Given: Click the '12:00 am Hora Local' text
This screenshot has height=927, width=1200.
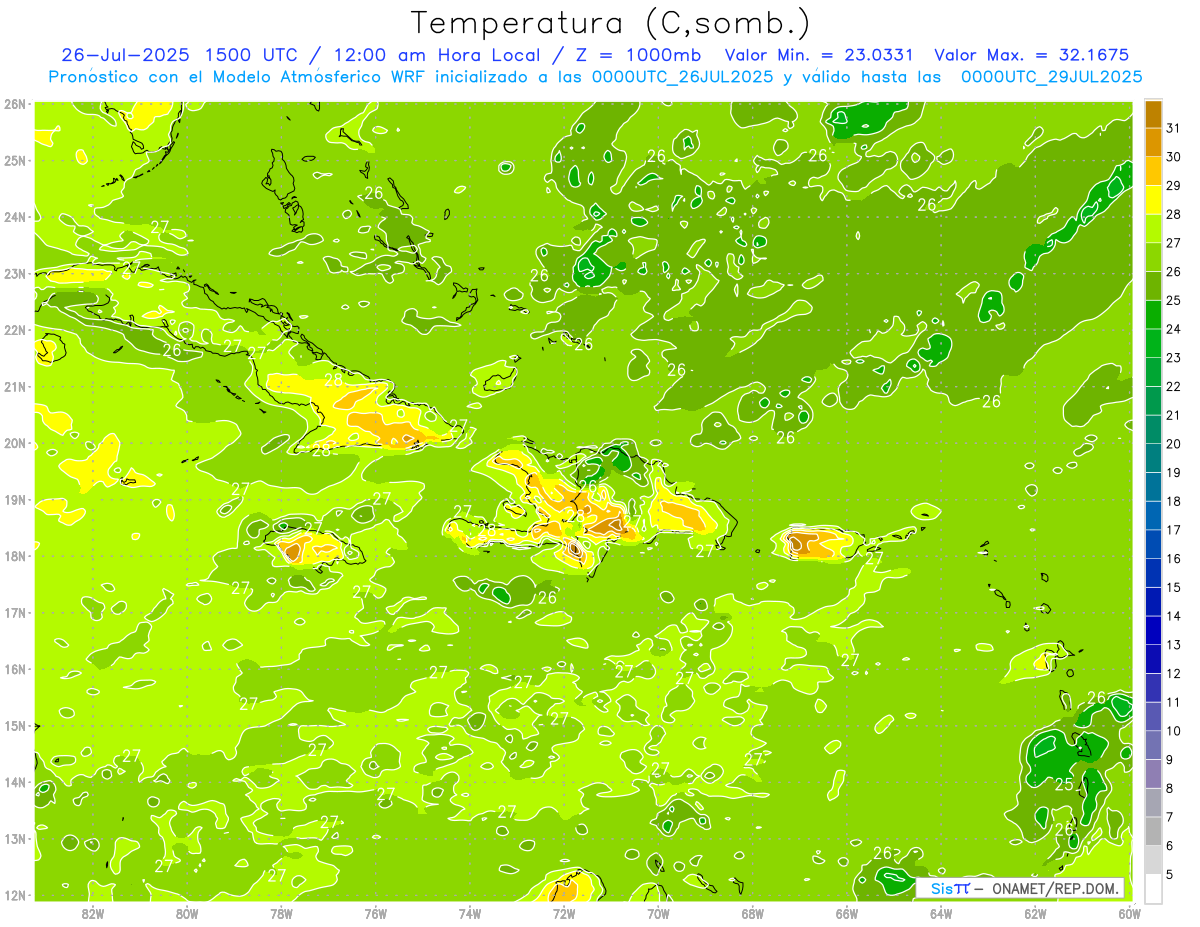Looking at the screenshot, I should pos(434,55).
